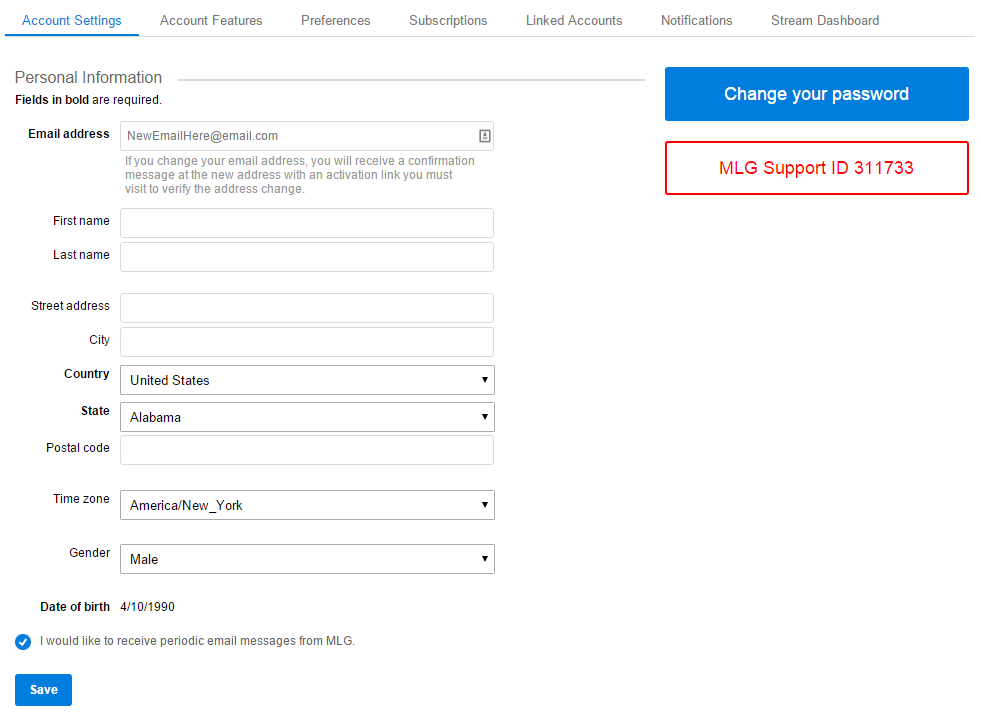Image resolution: width=981 pixels, height=714 pixels.
Task: Click the contact card icon in email field
Action: 484,136
